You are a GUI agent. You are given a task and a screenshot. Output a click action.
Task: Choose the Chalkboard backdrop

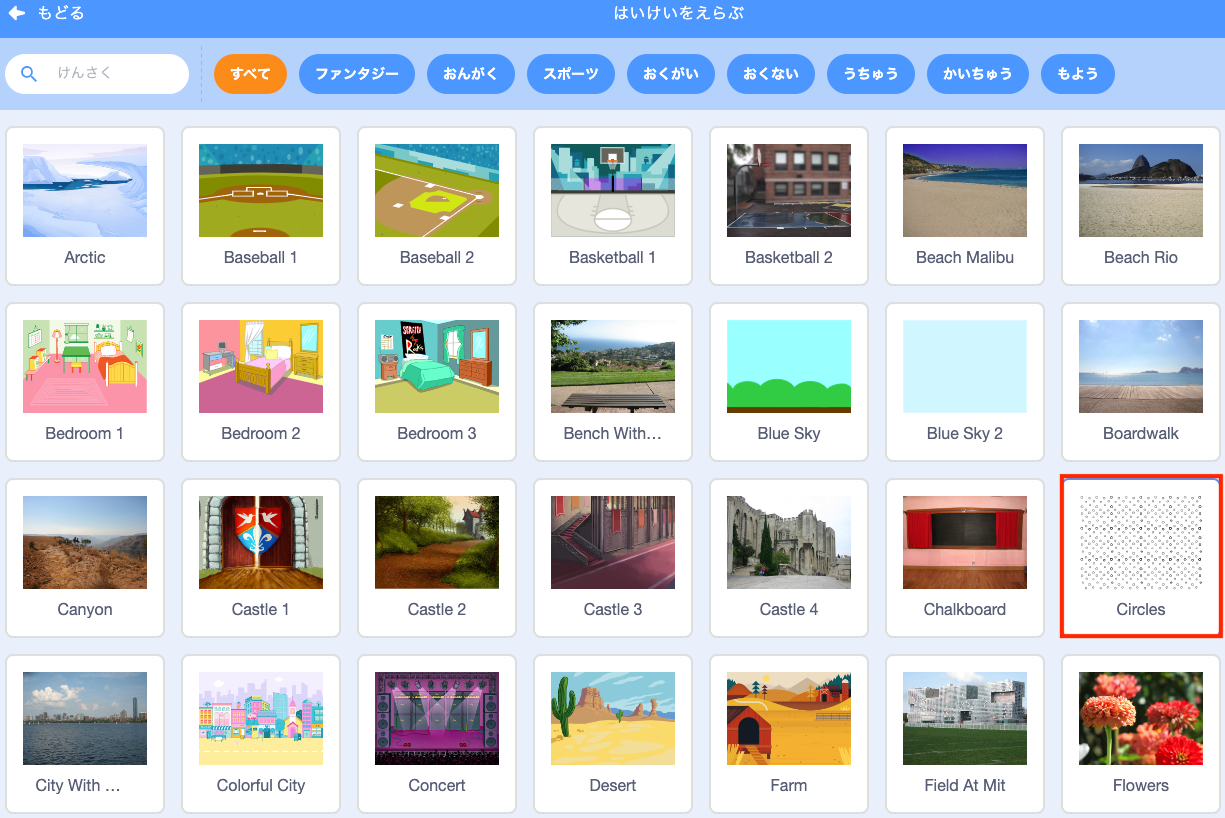(x=965, y=558)
